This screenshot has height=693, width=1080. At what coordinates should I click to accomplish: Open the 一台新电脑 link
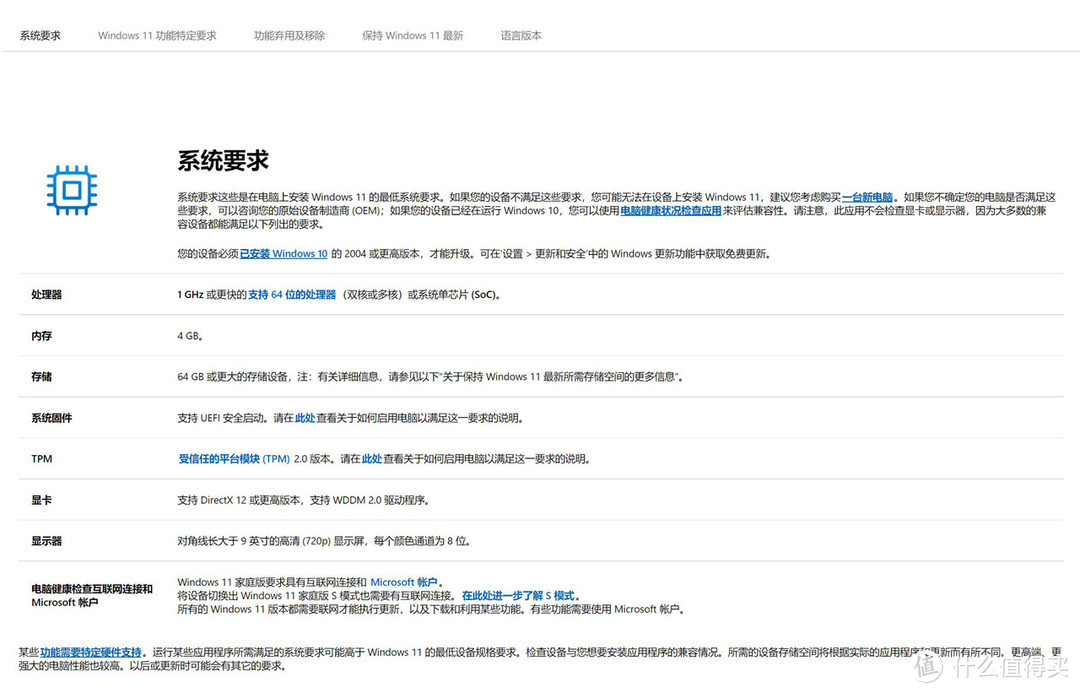point(866,197)
